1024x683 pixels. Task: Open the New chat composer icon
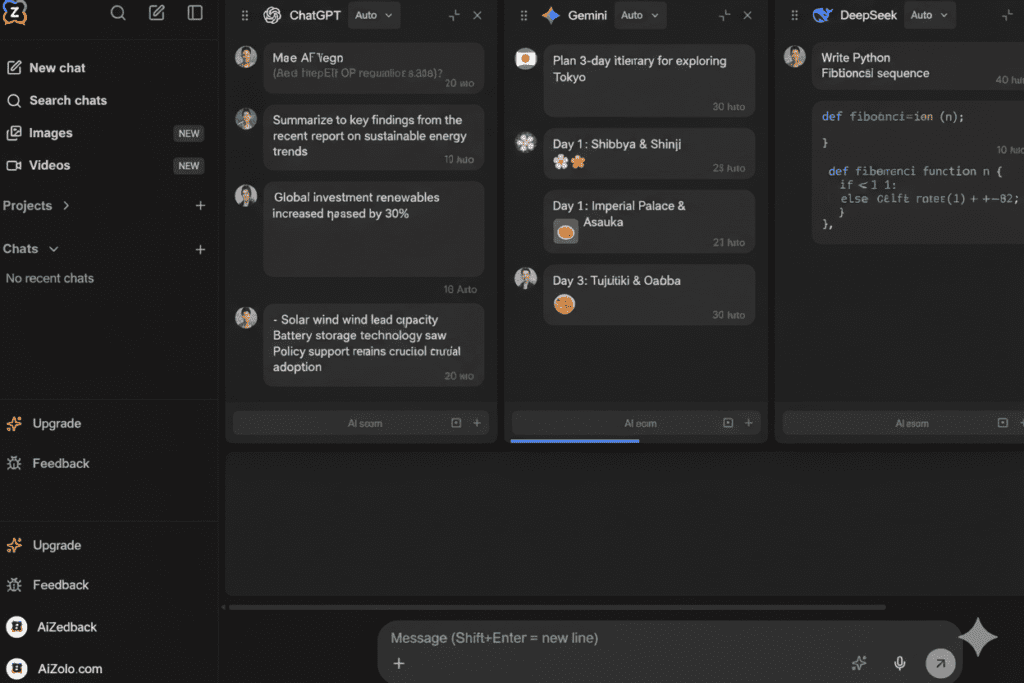pyautogui.click(x=155, y=14)
